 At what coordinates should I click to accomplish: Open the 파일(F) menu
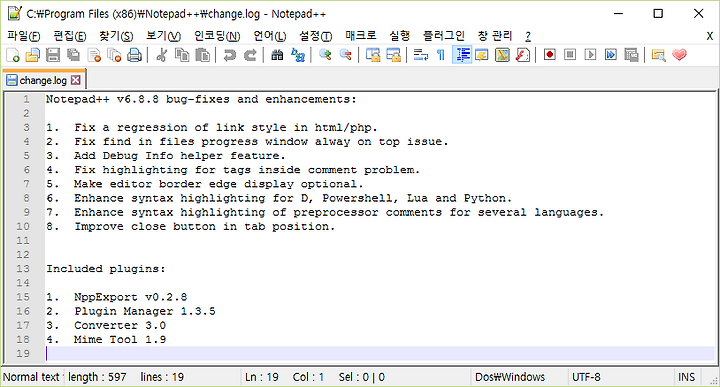click(23, 36)
